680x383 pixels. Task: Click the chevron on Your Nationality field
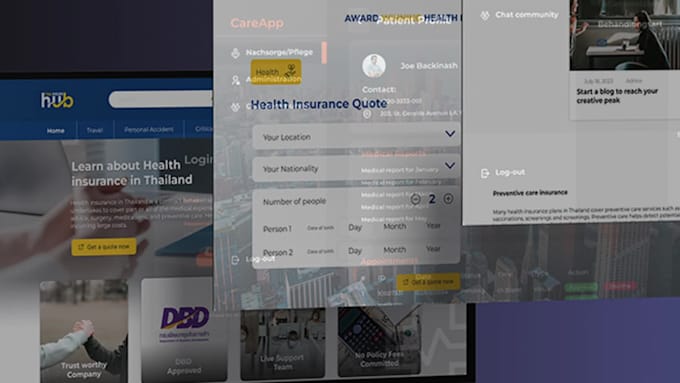[450, 165]
